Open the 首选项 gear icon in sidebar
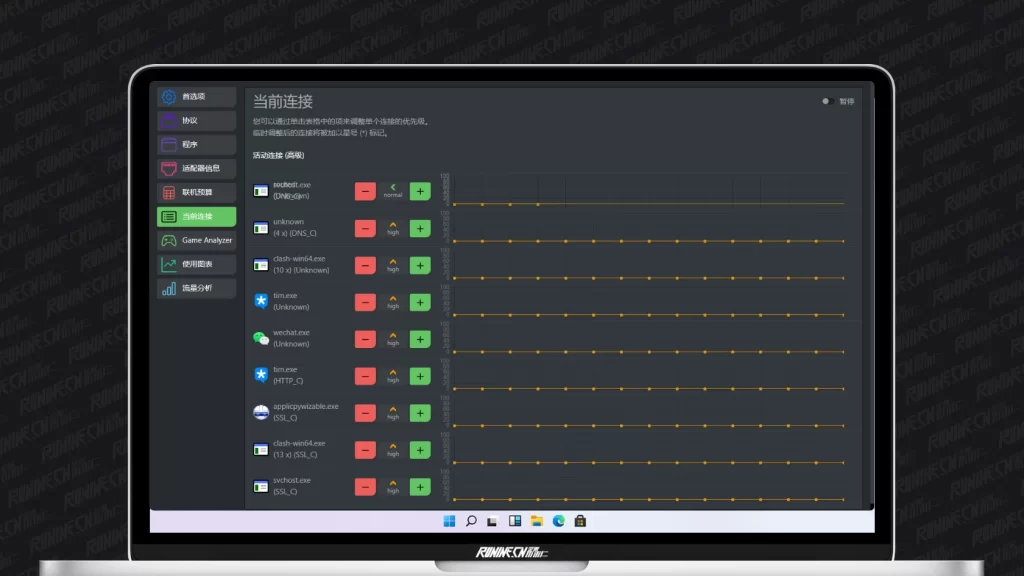Image resolution: width=1024 pixels, height=576 pixels. point(169,97)
